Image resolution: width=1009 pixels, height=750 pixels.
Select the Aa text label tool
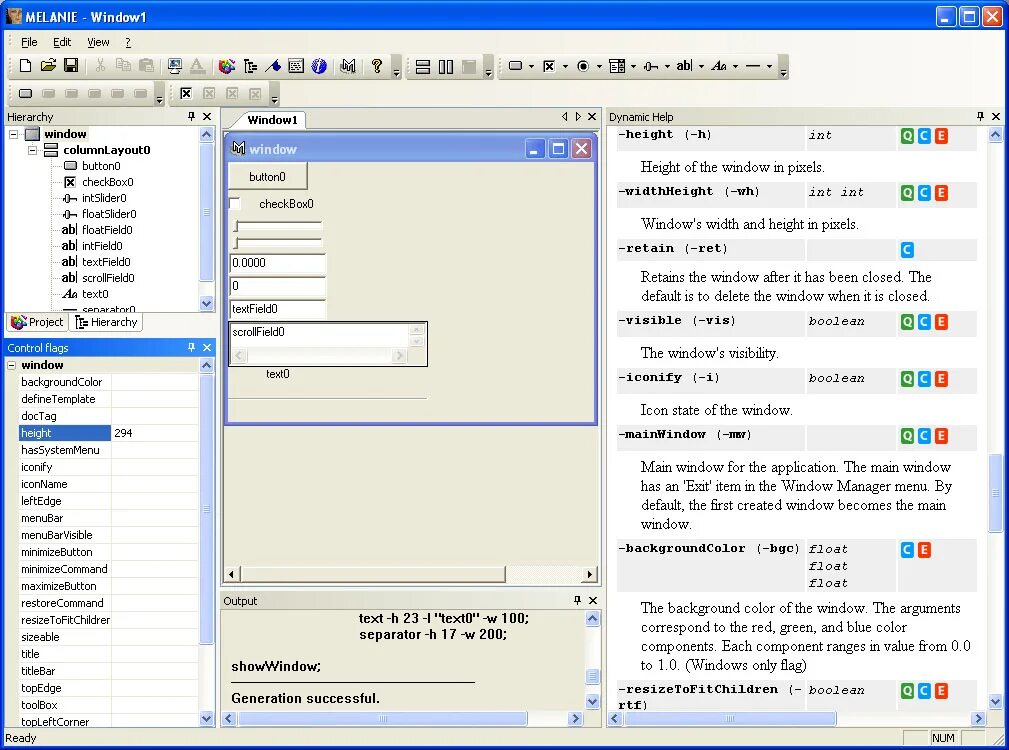(x=719, y=66)
